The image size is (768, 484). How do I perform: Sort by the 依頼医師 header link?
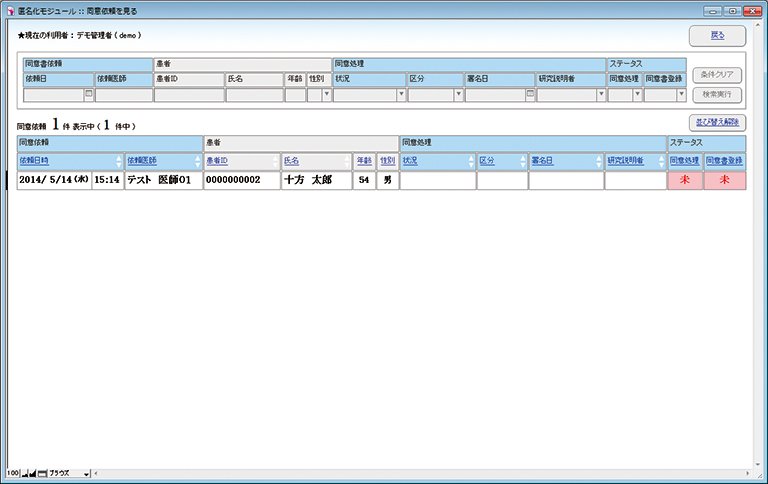[x=142, y=161]
